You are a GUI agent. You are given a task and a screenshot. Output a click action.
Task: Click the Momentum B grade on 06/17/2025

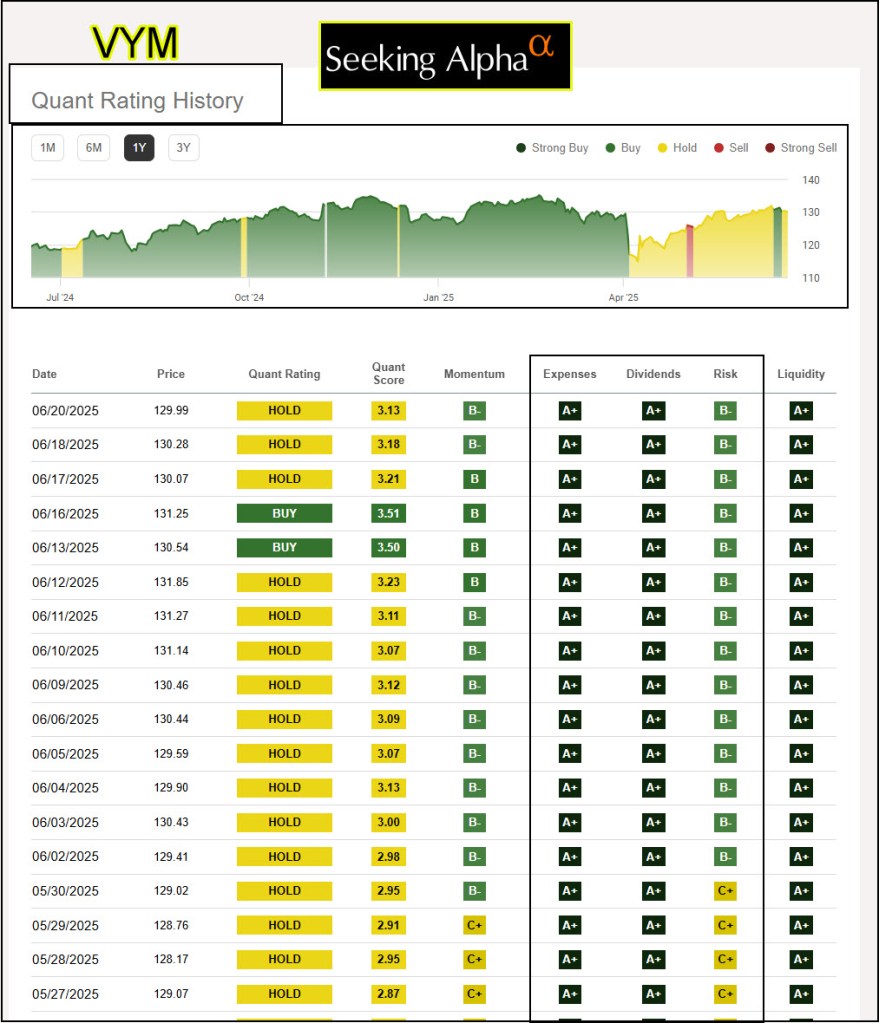tap(474, 479)
